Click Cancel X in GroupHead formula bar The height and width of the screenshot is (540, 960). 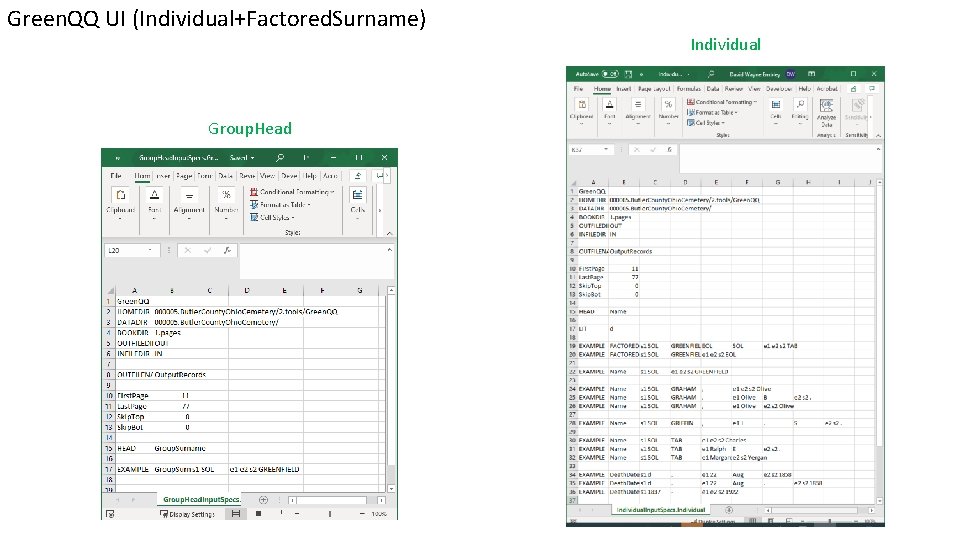187,250
